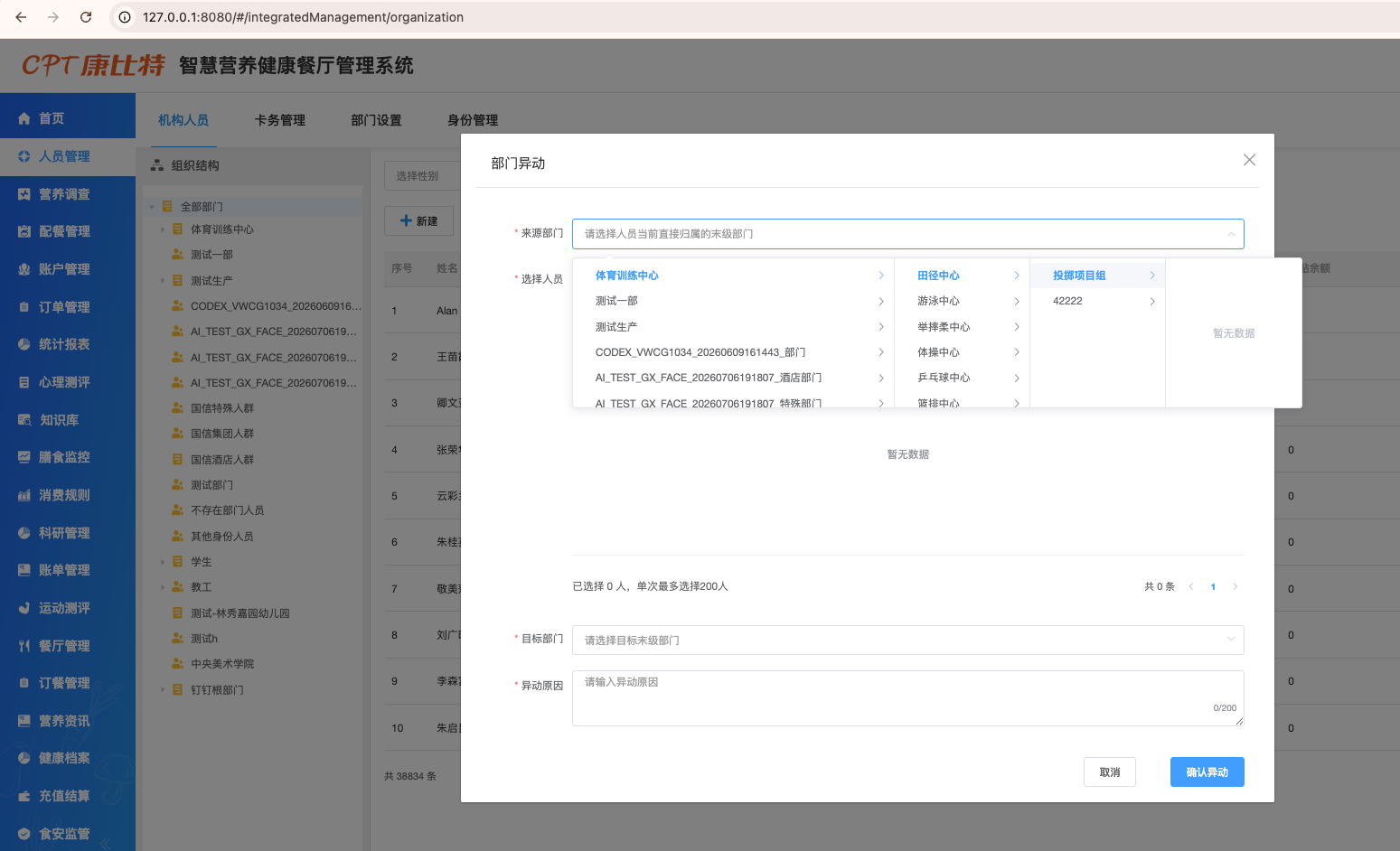Click the 异动原因 text area
Screen dimensions: 1400x851
point(907,698)
